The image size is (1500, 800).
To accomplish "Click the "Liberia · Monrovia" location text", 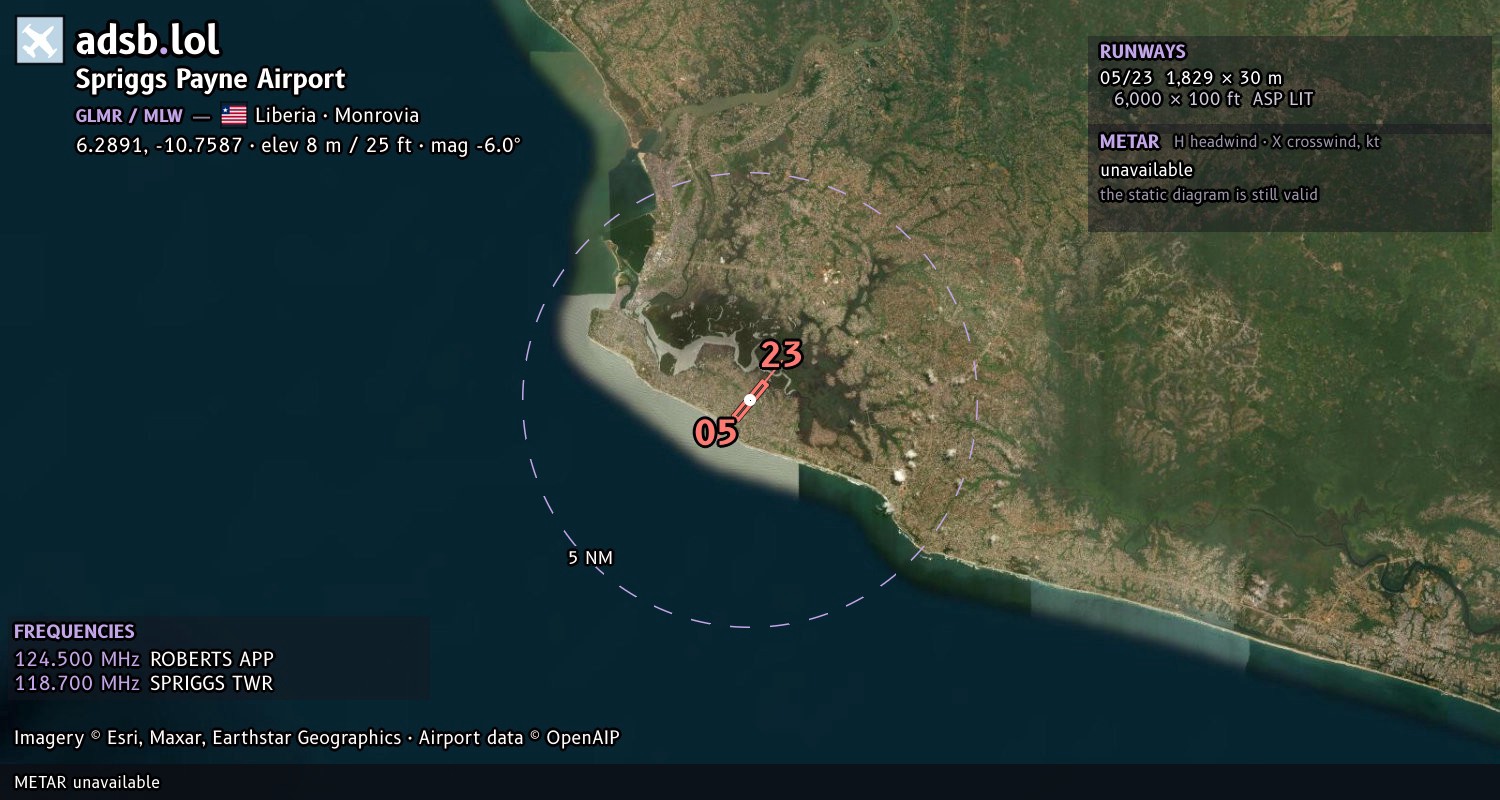I will 337,115.
